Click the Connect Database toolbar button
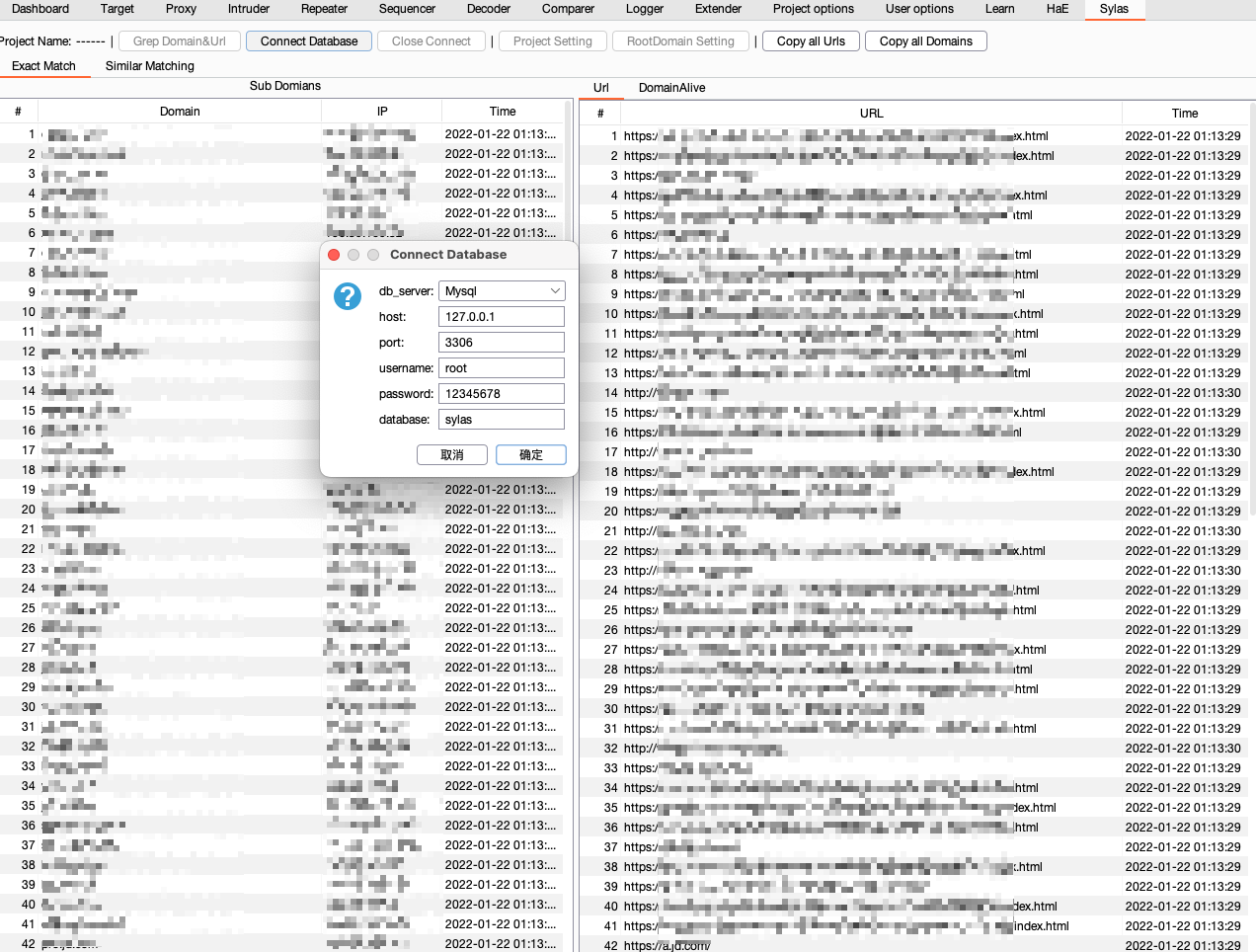Viewport: 1256px width, 952px height. (309, 41)
